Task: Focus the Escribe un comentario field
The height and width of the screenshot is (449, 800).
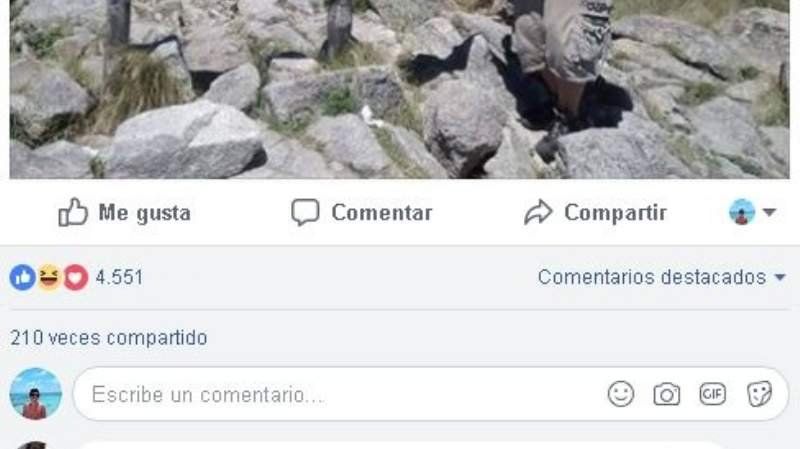Action: (x=431, y=394)
